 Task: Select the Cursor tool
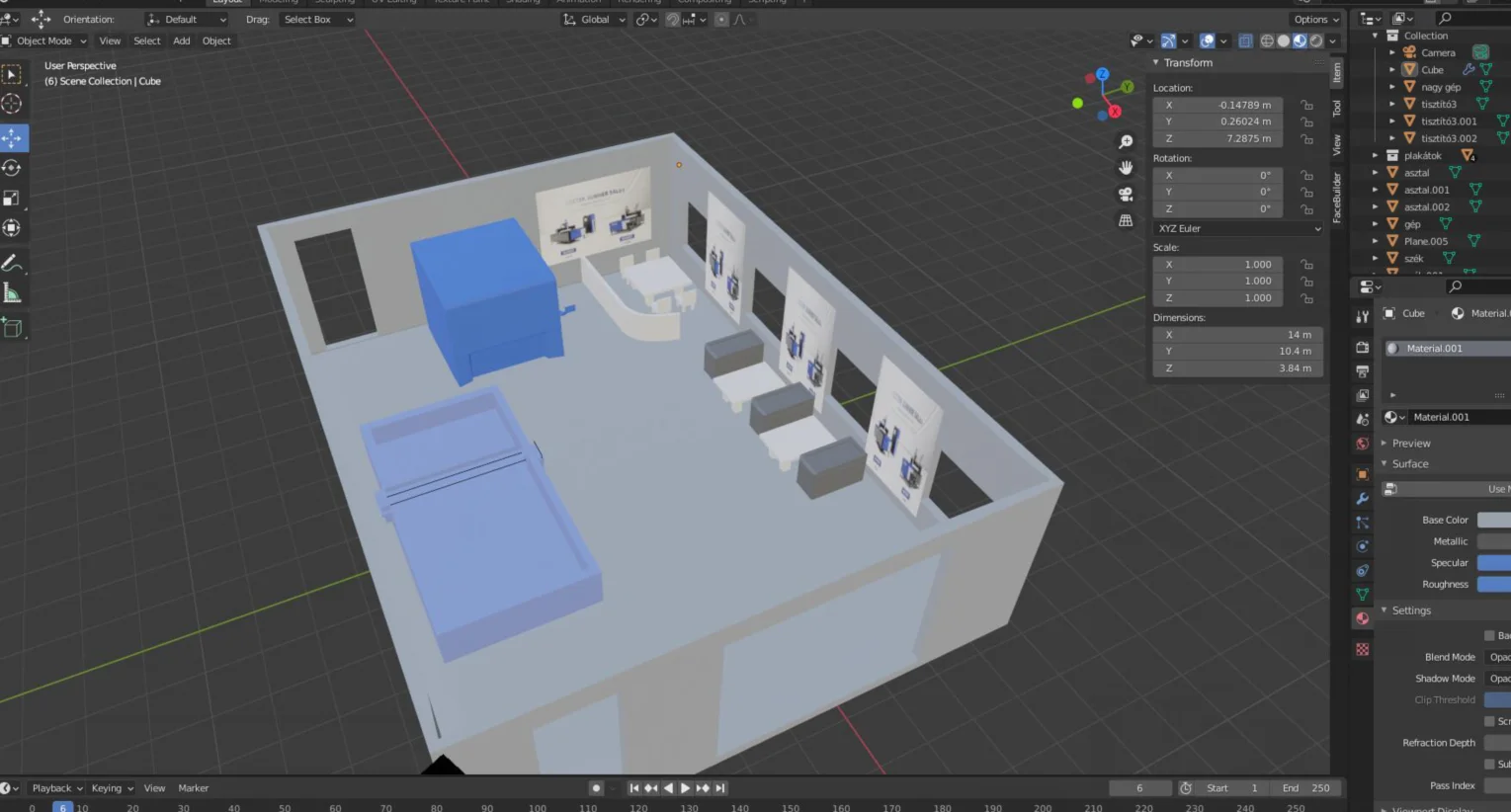[x=13, y=104]
